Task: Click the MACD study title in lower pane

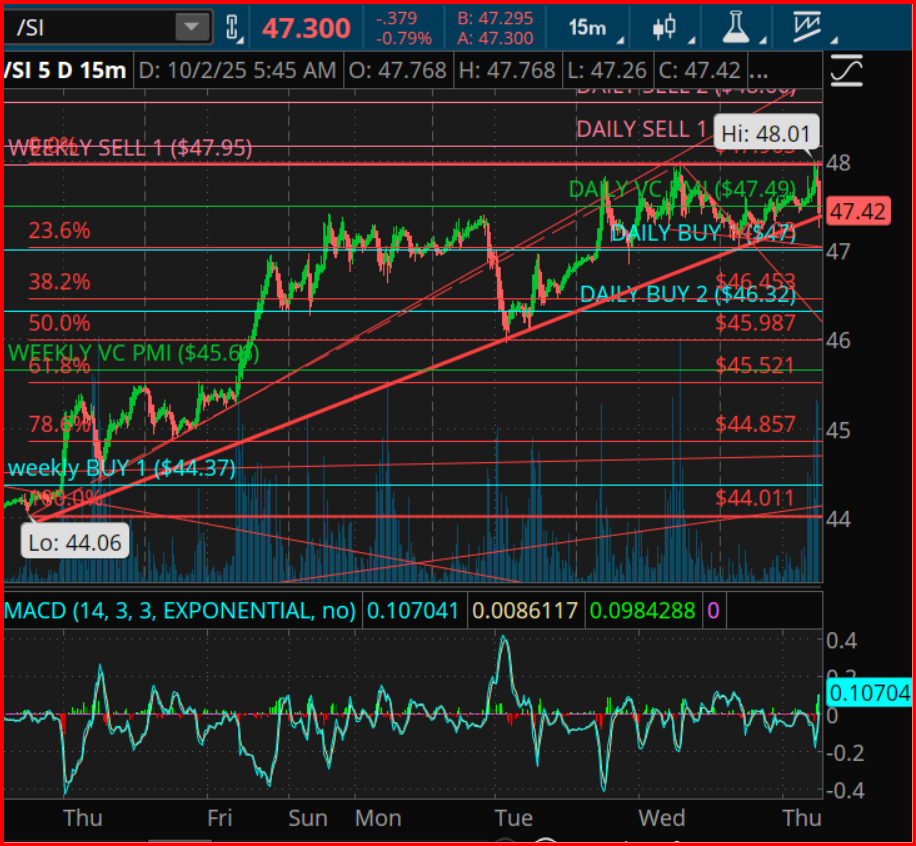Action: tap(180, 609)
